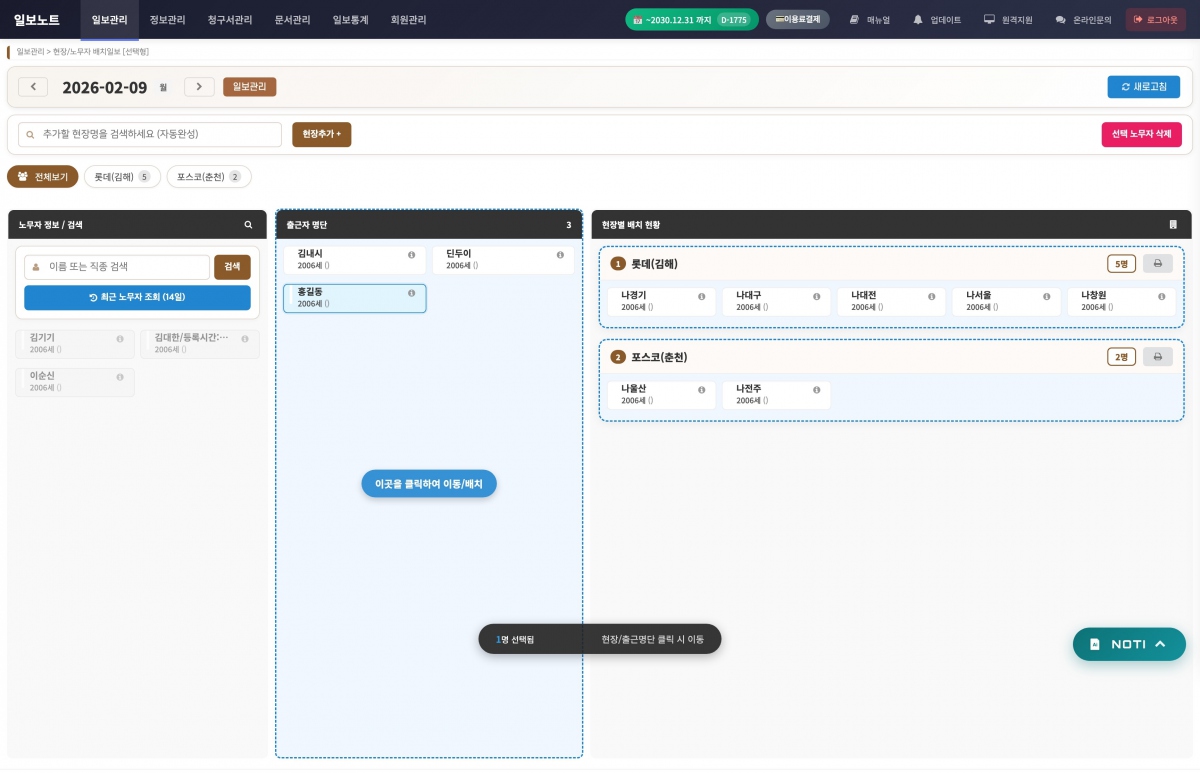Click the icon in the site status header
The width and height of the screenshot is (1200, 773).
[x=1172, y=225]
